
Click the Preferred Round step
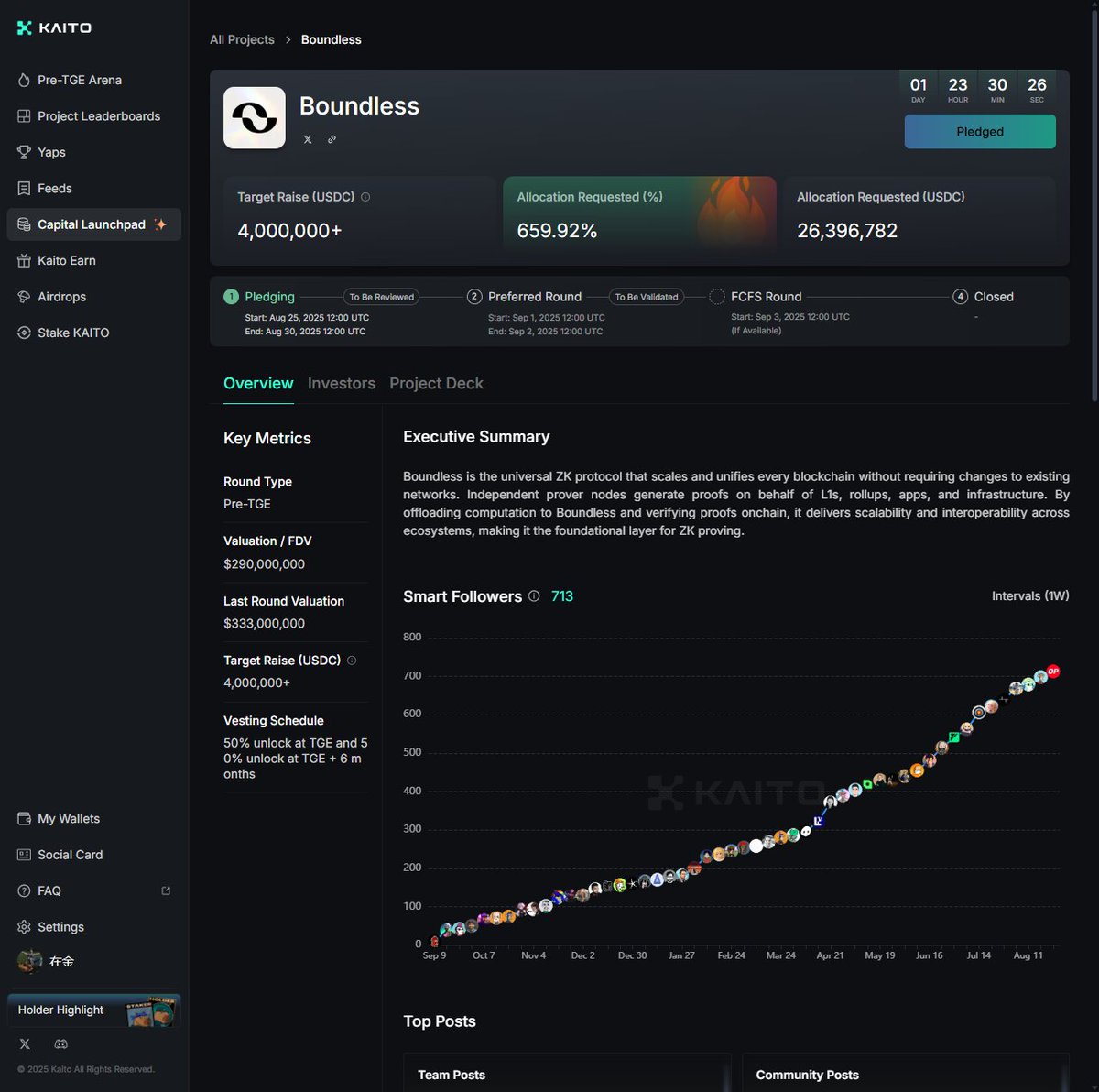pyautogui.click(x=525, y=297)
